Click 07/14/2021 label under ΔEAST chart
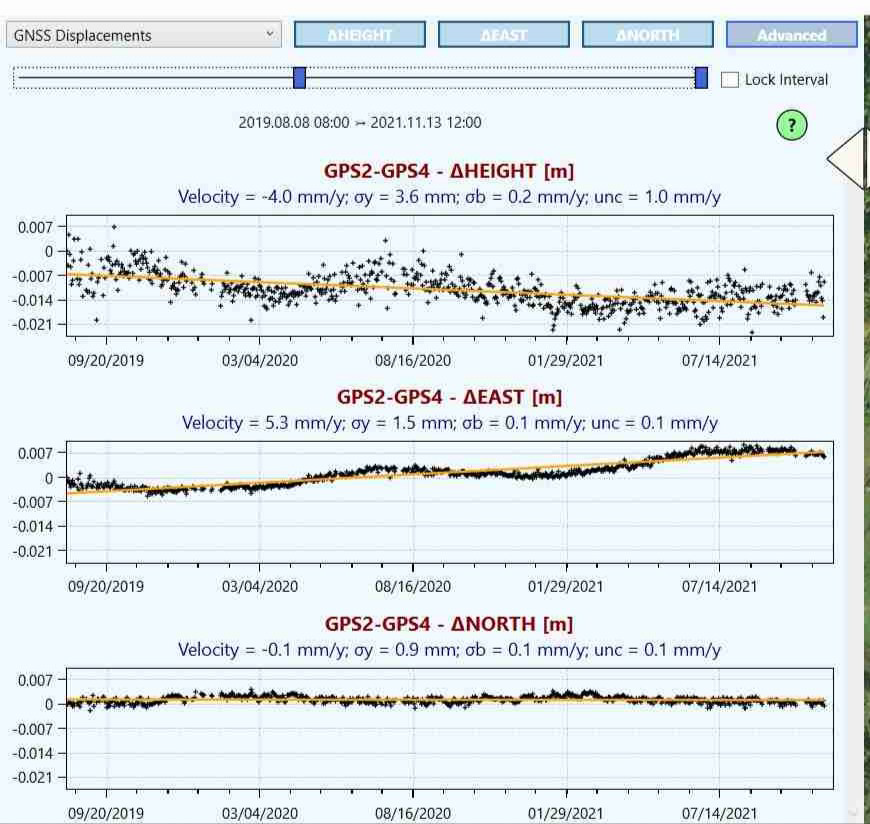The height and width of the screenshot is (824, 870). tap(719, 587)
